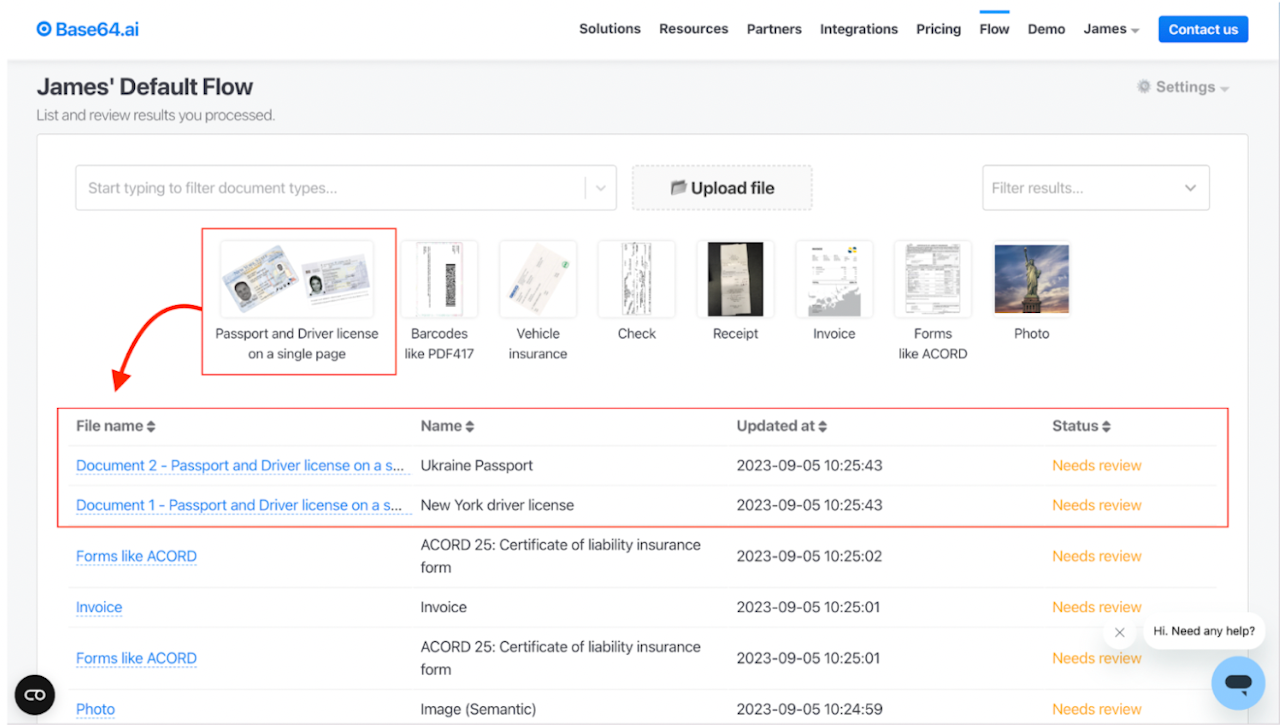
Task: Click the document type filter field
Action: coord(330,188)
